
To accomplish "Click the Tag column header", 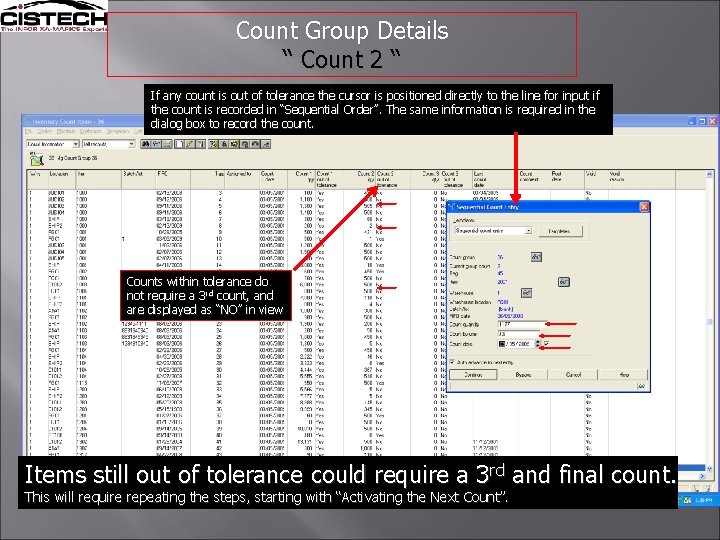I will [207, 179].
